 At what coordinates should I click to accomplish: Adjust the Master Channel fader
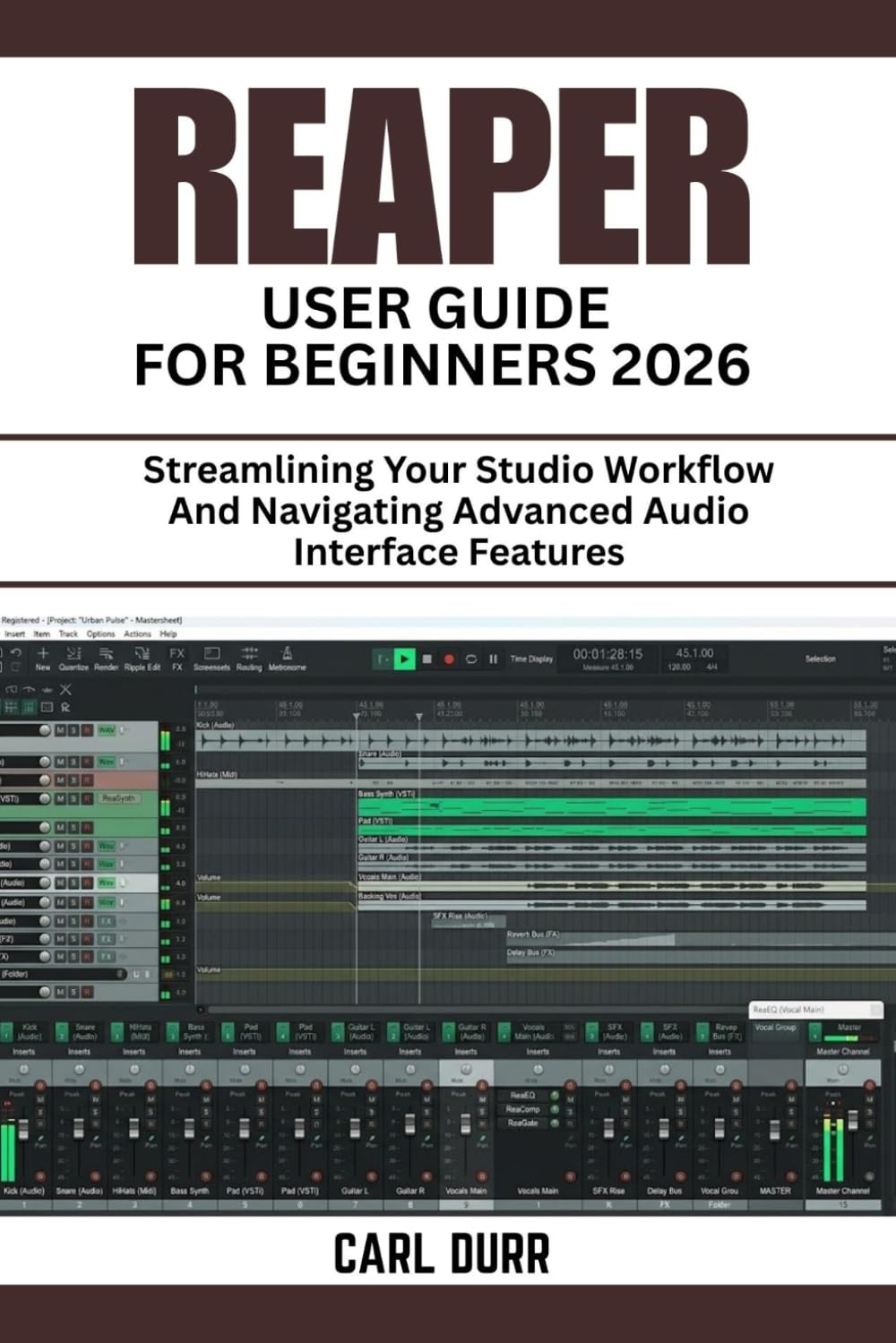pos(853,1120)
